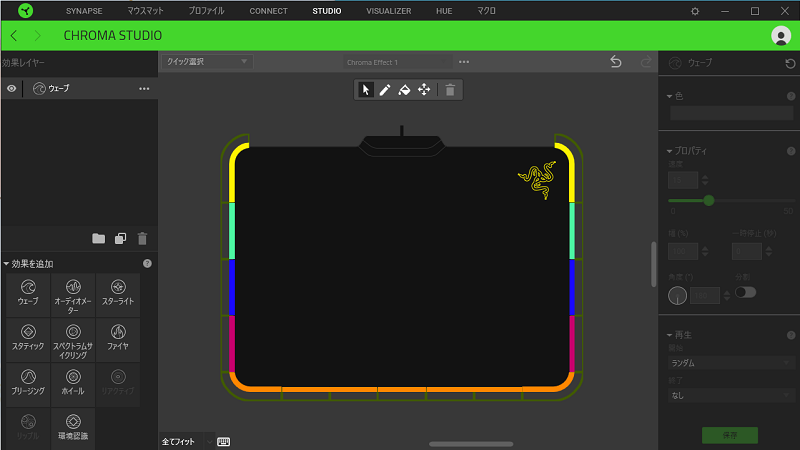The height and width of the screenshot is (450, 800).
Task: Click the canvas vertical scrollbar
Action: (x=653, y=264)
